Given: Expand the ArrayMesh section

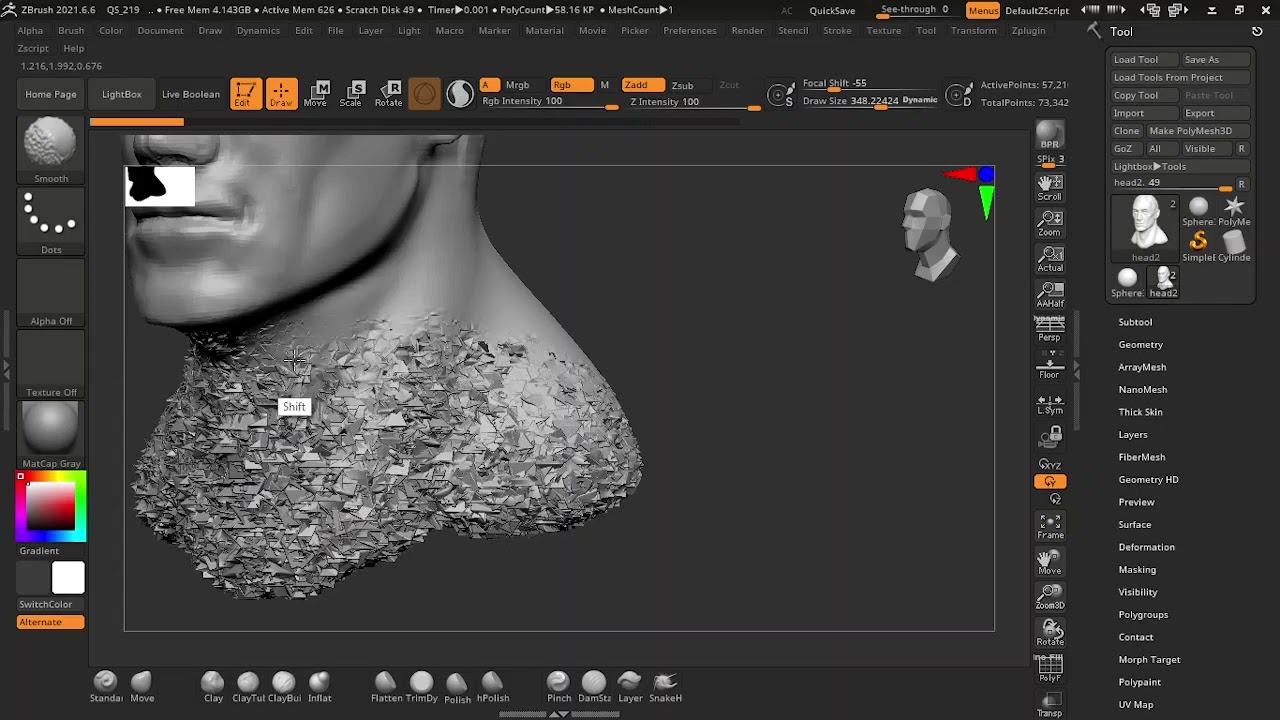Looking at the screenshot, I should (1142, 367).
